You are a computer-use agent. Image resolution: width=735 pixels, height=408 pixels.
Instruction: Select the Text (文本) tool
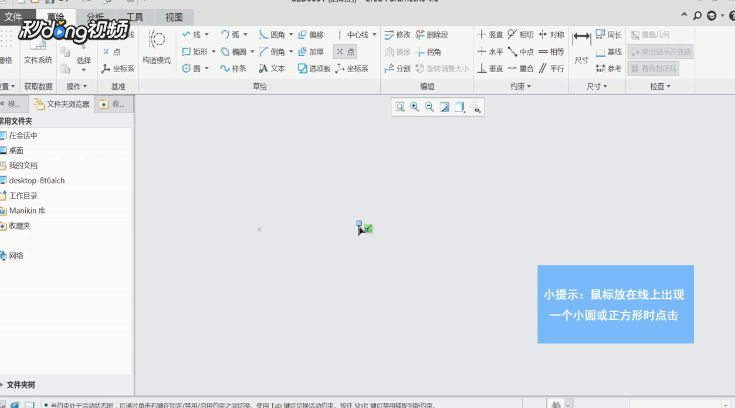click(x=272, y=68)
